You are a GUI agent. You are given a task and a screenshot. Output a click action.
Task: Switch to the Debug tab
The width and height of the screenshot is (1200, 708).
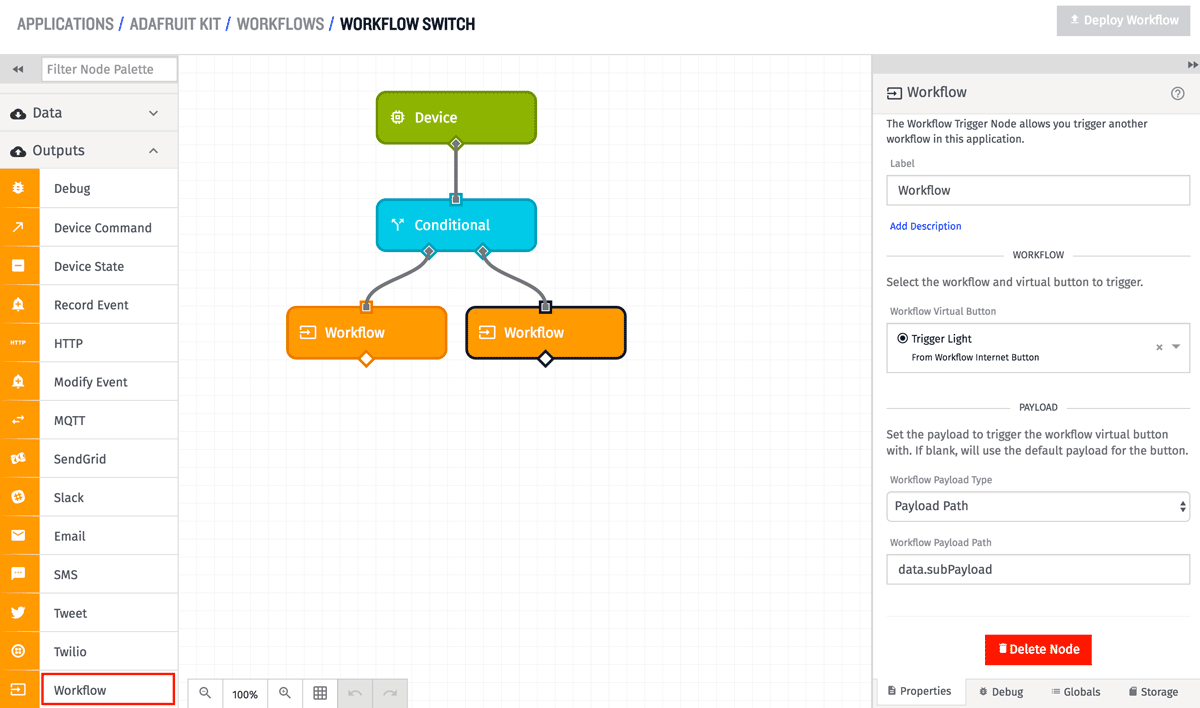coord(1001,692)
